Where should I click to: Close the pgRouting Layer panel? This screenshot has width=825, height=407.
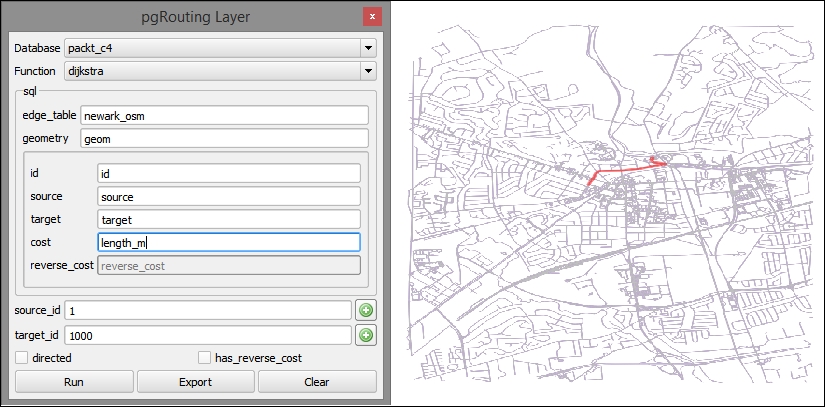coord(372,17)
